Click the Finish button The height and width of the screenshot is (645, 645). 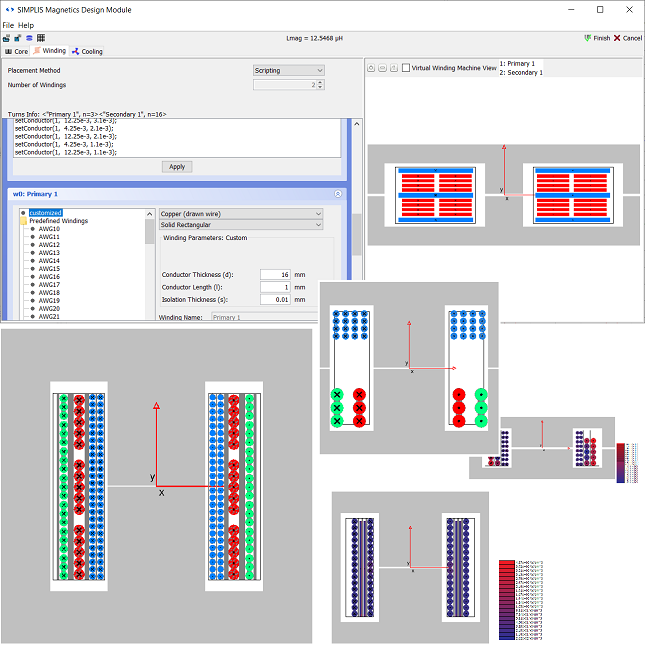pos(596,38)
